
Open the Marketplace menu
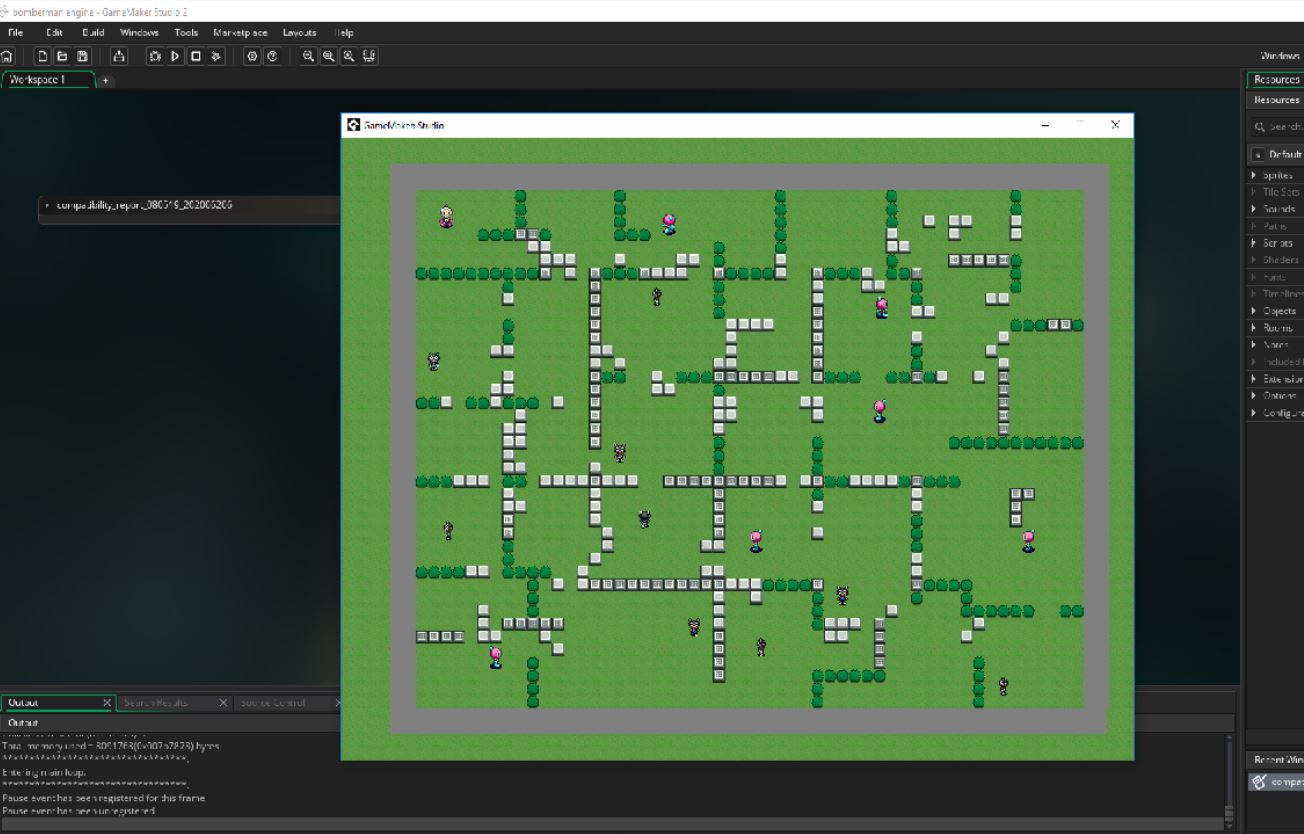pos(240,33)
